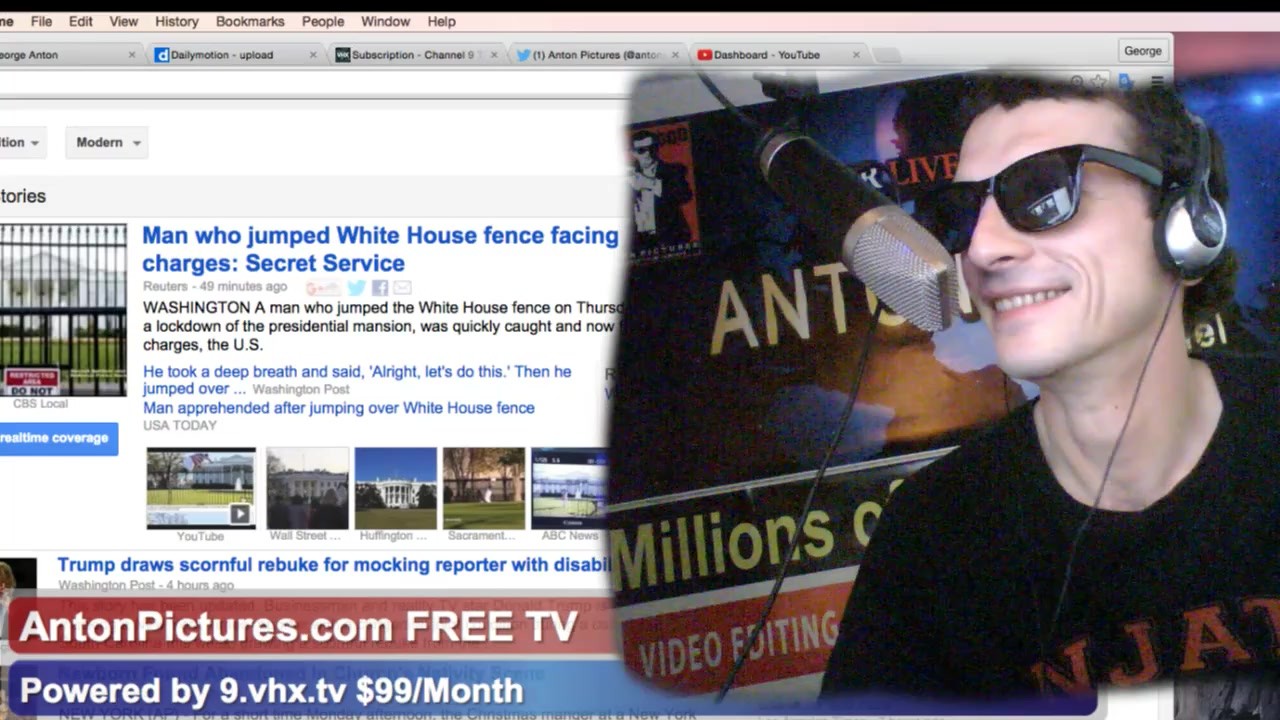Click the blue realtime coverage button
This screenshot has height=720, width=1280.
[56, 438]
